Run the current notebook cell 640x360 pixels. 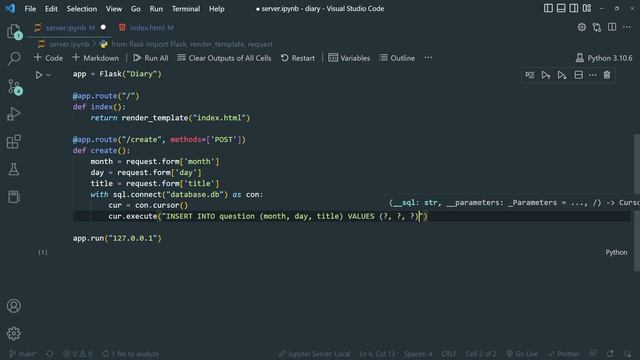38,75
